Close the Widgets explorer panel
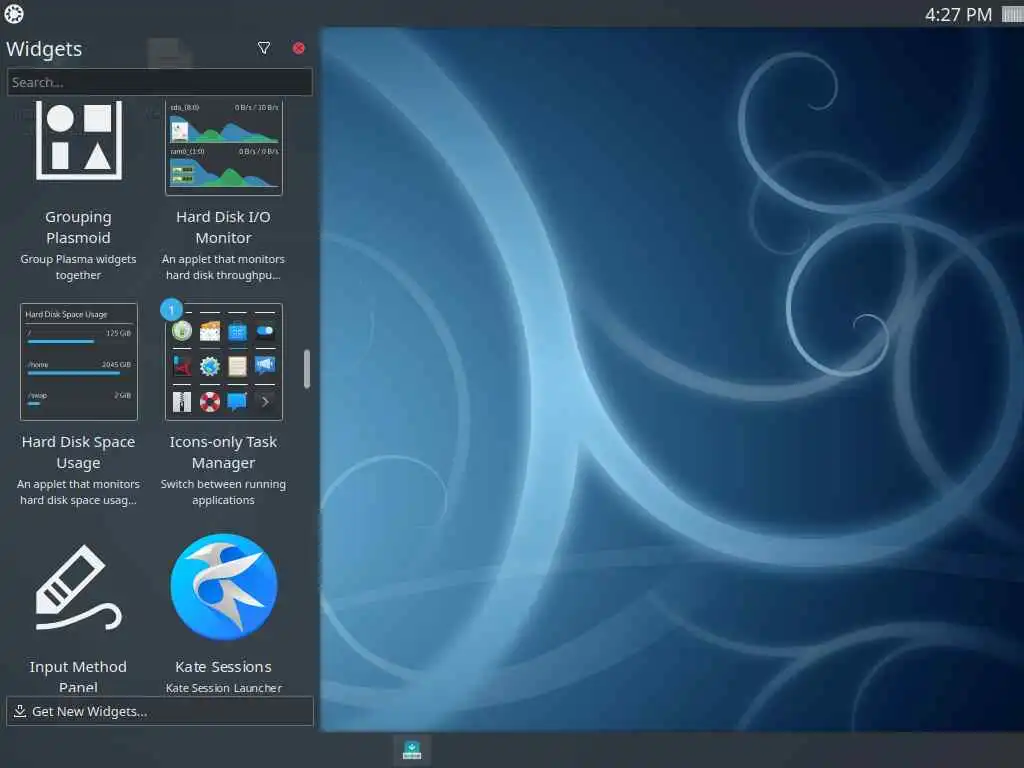Screen dimensions: 1024x768 [x=298, y=48]
